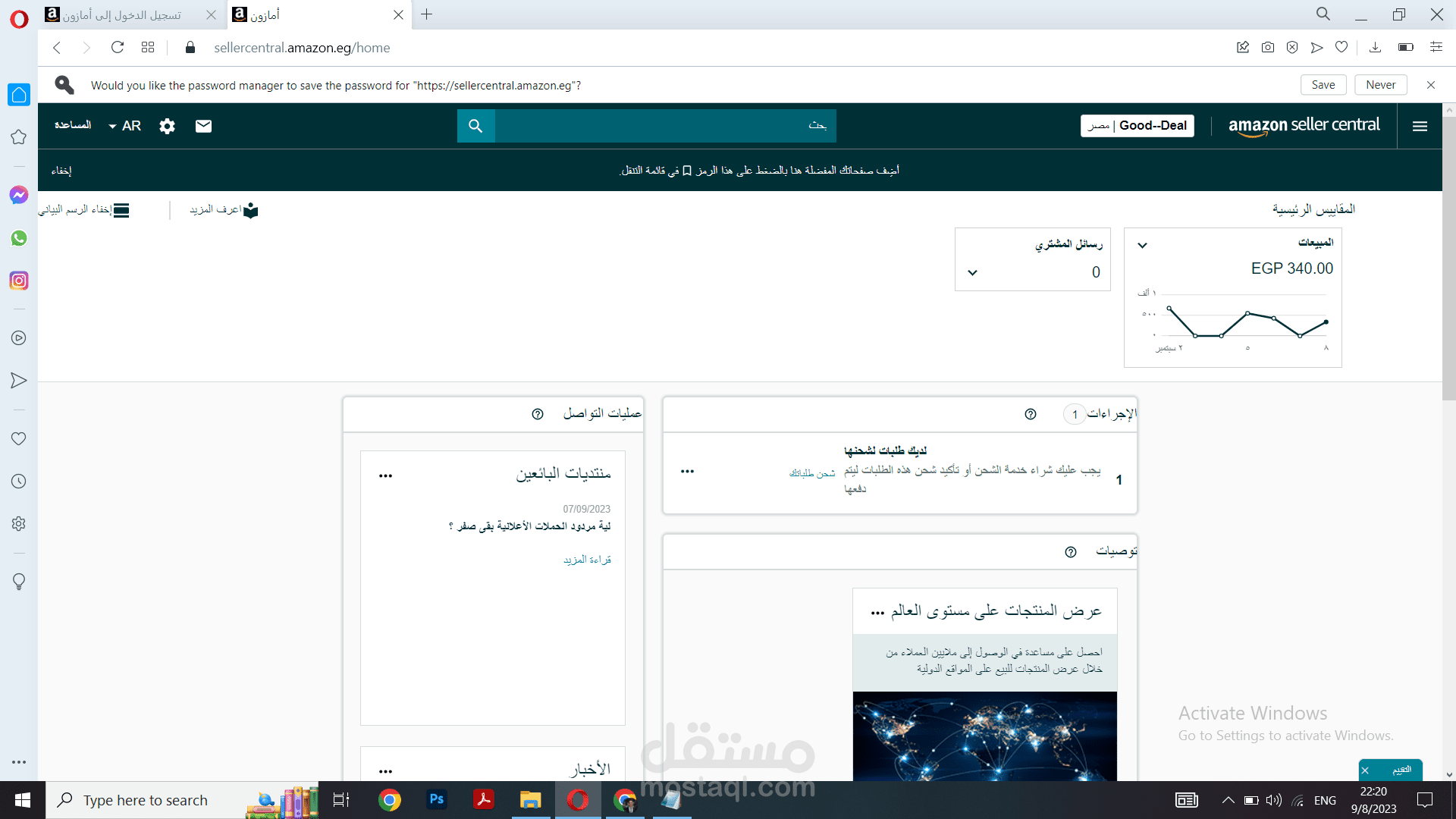Open Seller Central messages envelope
The height and width of the screenshot is (819, 1456).
(x=203, y=126)
